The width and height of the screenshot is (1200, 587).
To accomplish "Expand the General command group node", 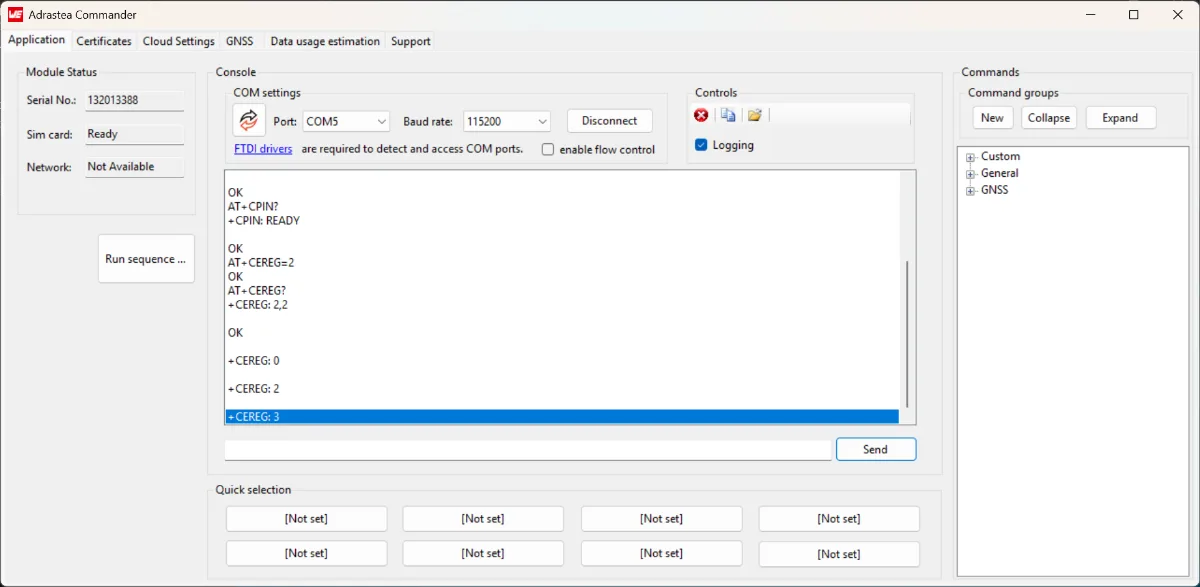I will coord(970,174).
